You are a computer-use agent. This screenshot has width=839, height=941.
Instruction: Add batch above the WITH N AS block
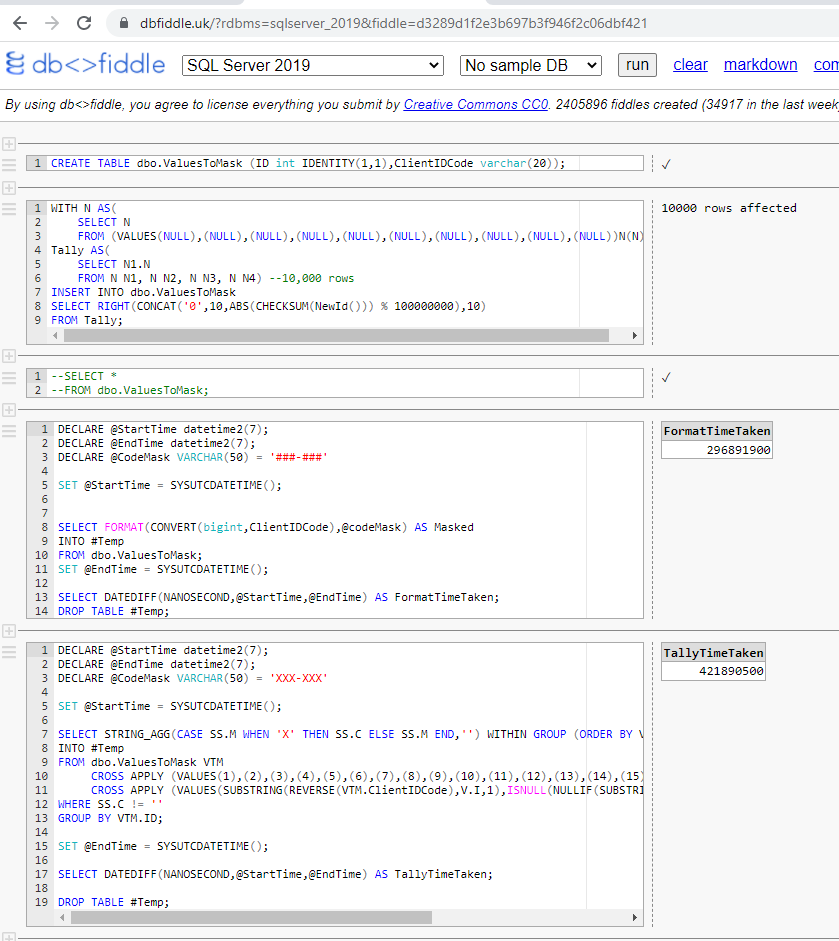(x=8, y=188)
